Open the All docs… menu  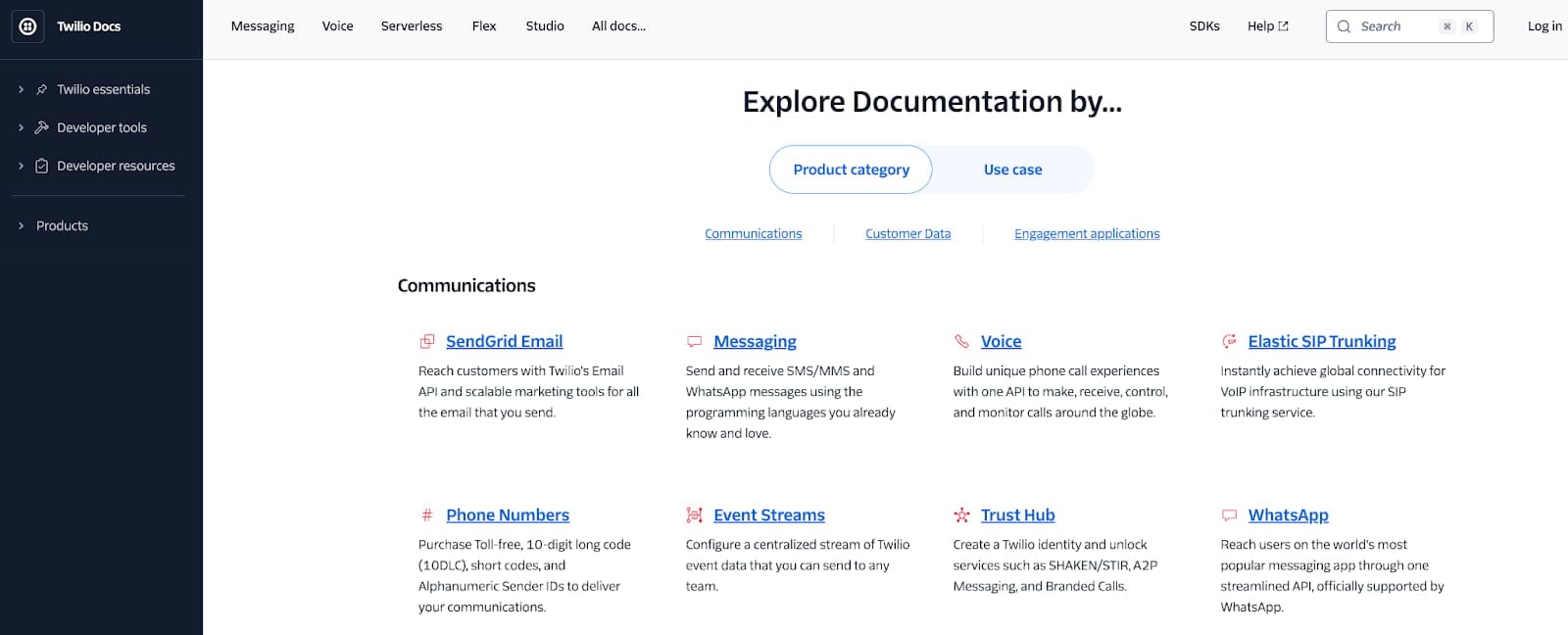618,26
